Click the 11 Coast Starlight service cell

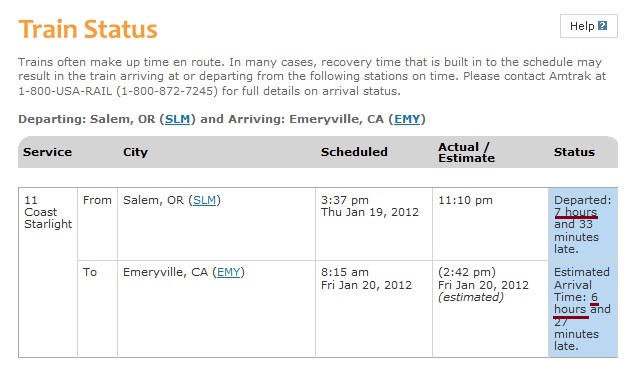click(48, 212)
